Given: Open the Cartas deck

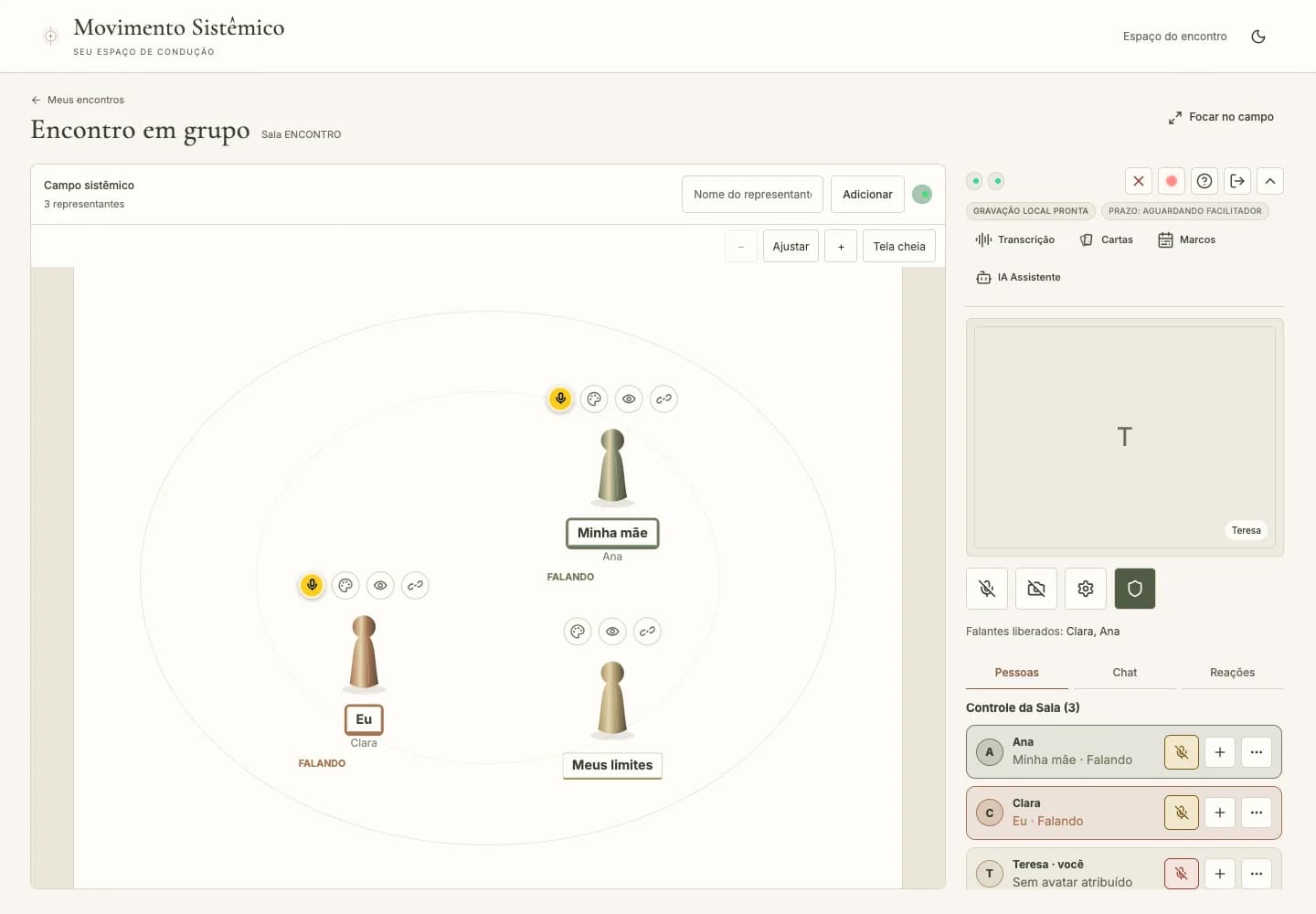Looking at the screenshot, I should pos(1106,239).
